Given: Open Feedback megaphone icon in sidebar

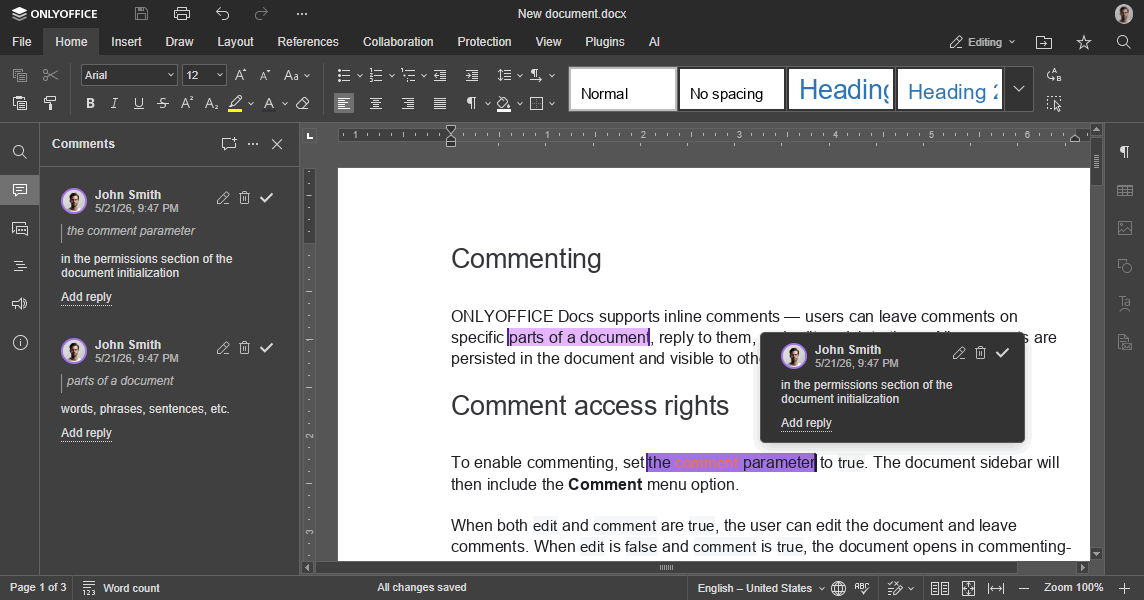Looking at the screenshot, I should pos(20,304).
